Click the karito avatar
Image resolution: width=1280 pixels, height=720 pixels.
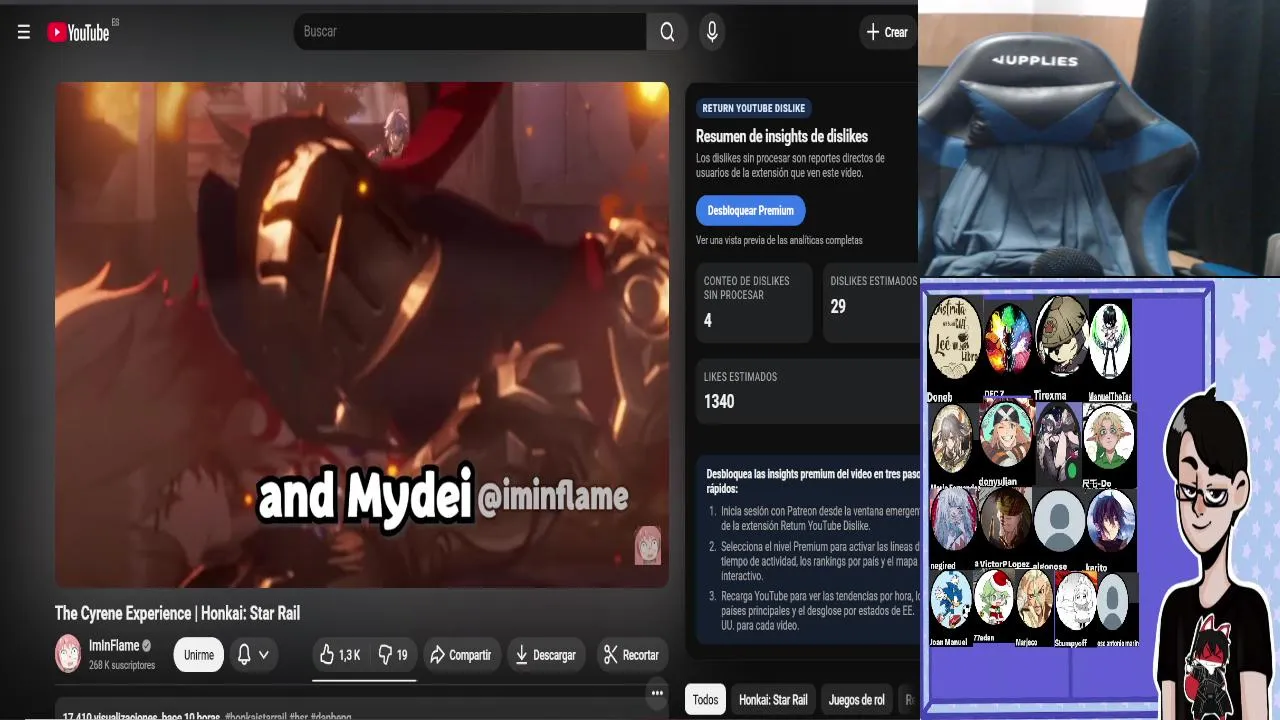1110,520
